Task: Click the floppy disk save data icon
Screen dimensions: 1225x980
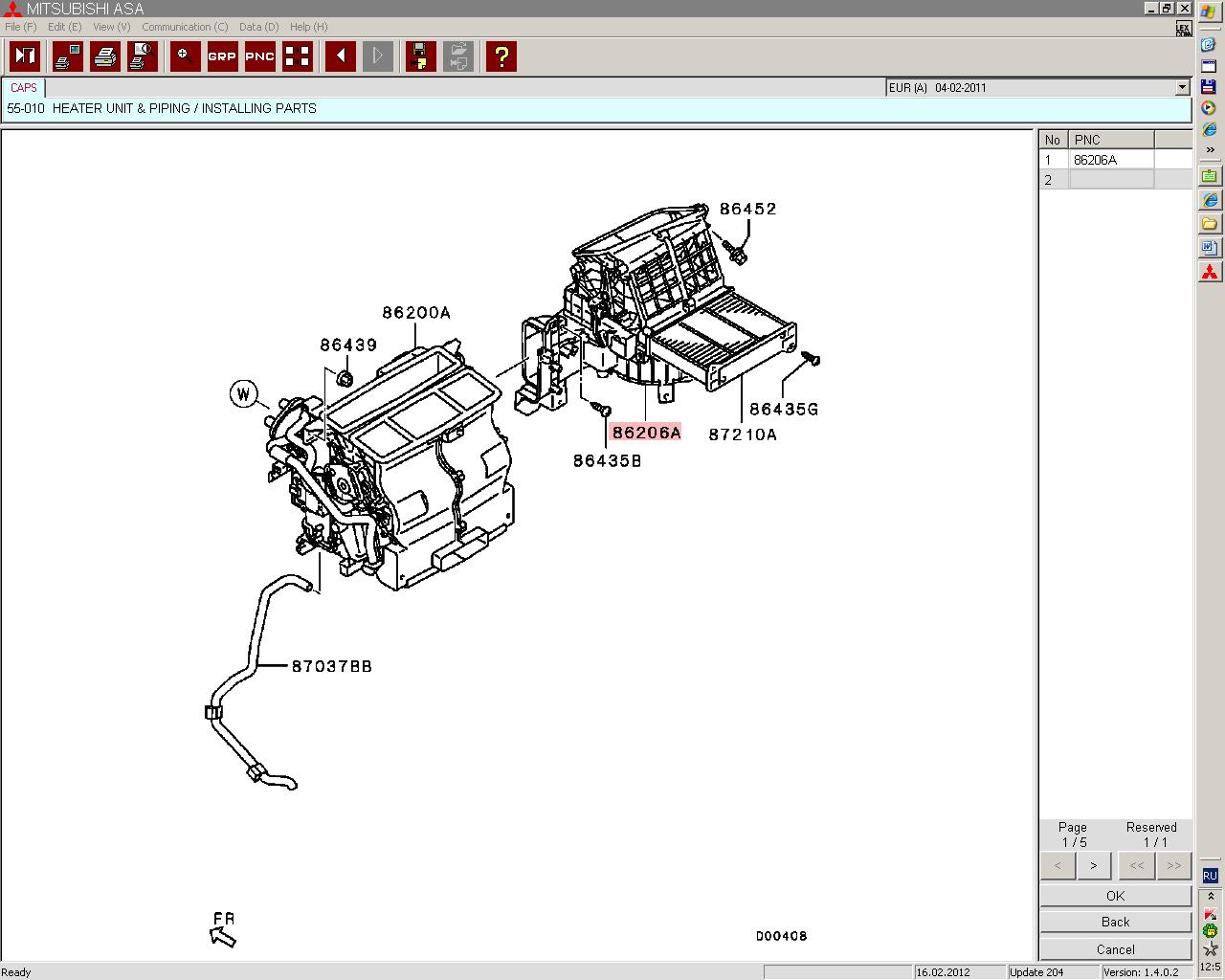Action: click(420, 56)
